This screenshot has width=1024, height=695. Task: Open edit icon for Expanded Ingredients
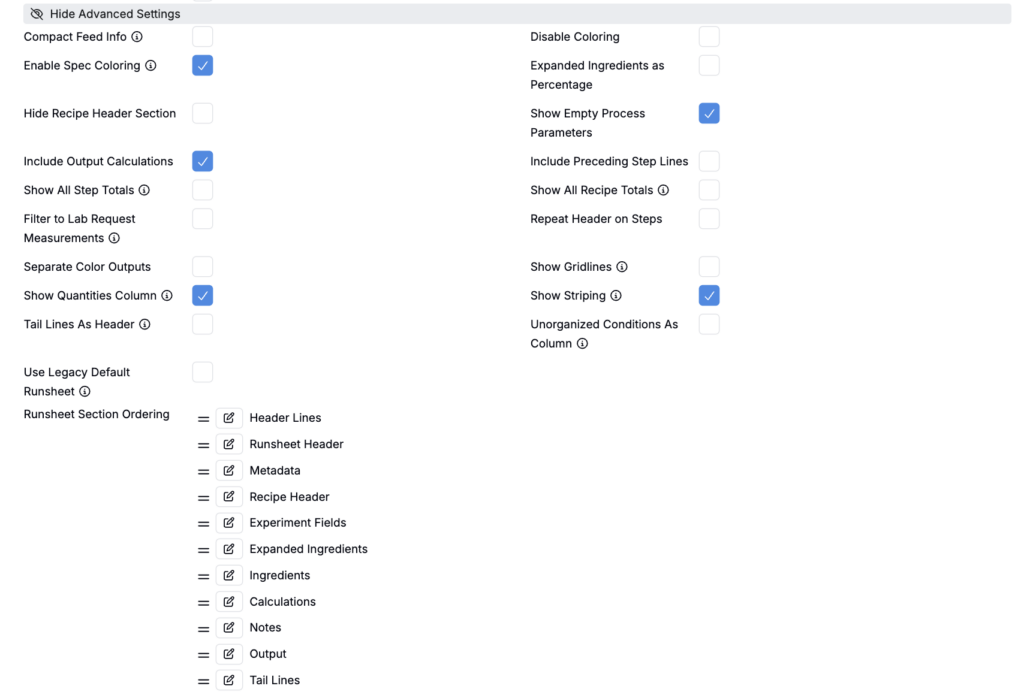pos(229,549)
